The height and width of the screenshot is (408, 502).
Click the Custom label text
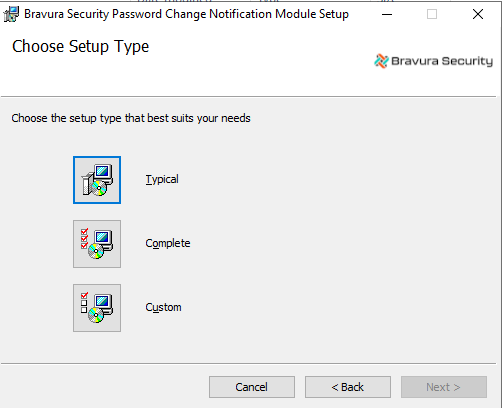pos(163,307)
